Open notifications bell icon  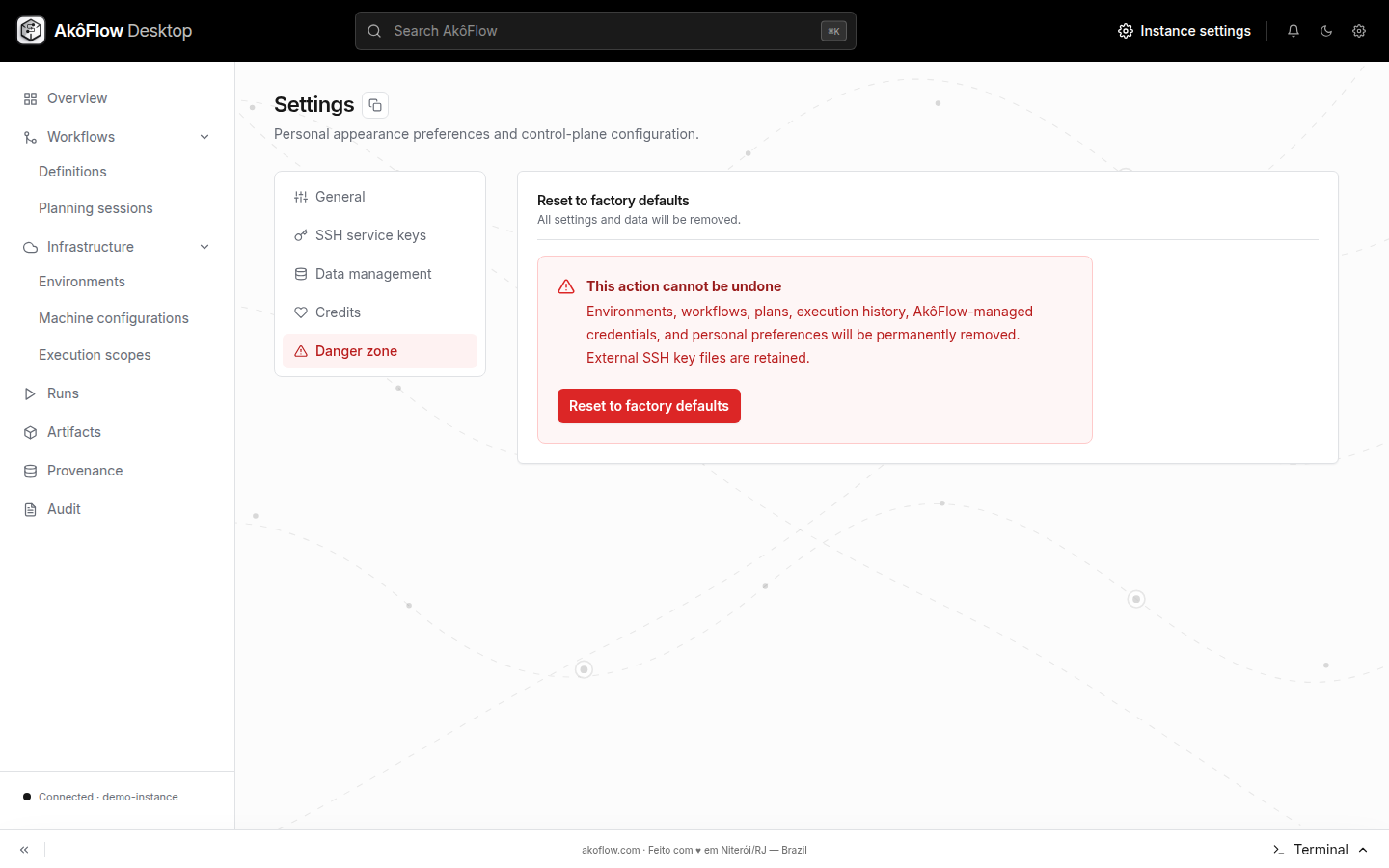1294,31
